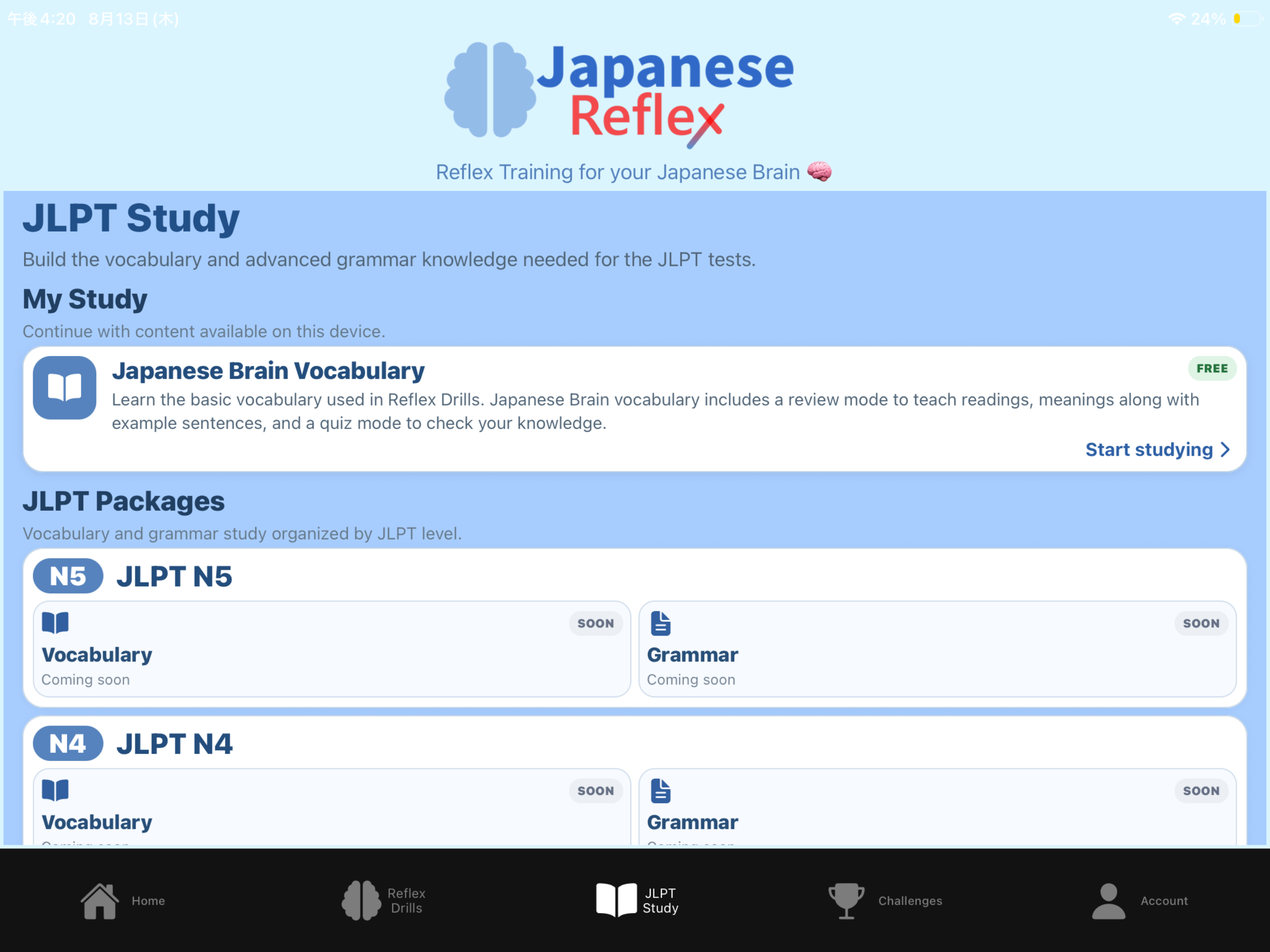Tap the Japanese Reflex brain logo
Viewport: 1270px width, 952px height.
coord(490,89)
